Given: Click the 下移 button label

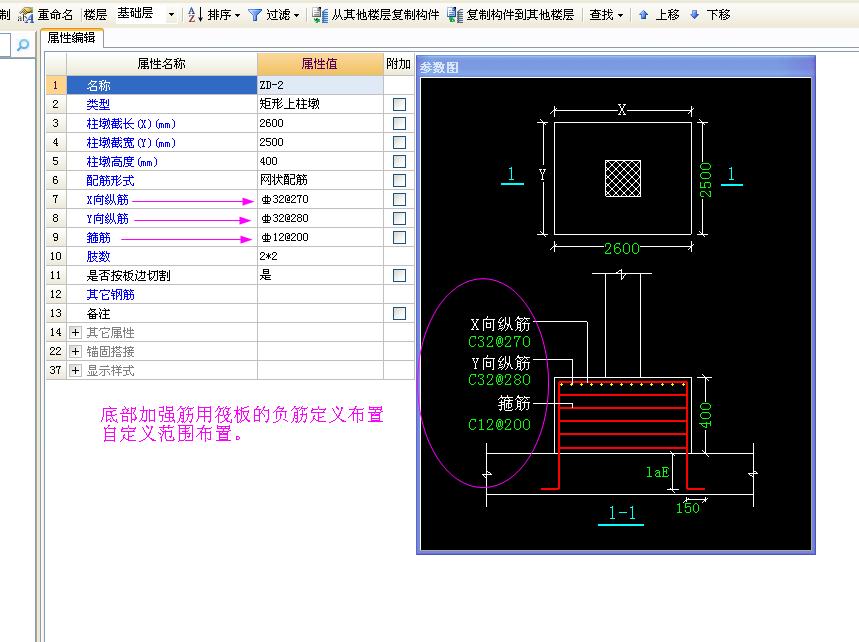Looking at the screenshot, I should 718,15.
